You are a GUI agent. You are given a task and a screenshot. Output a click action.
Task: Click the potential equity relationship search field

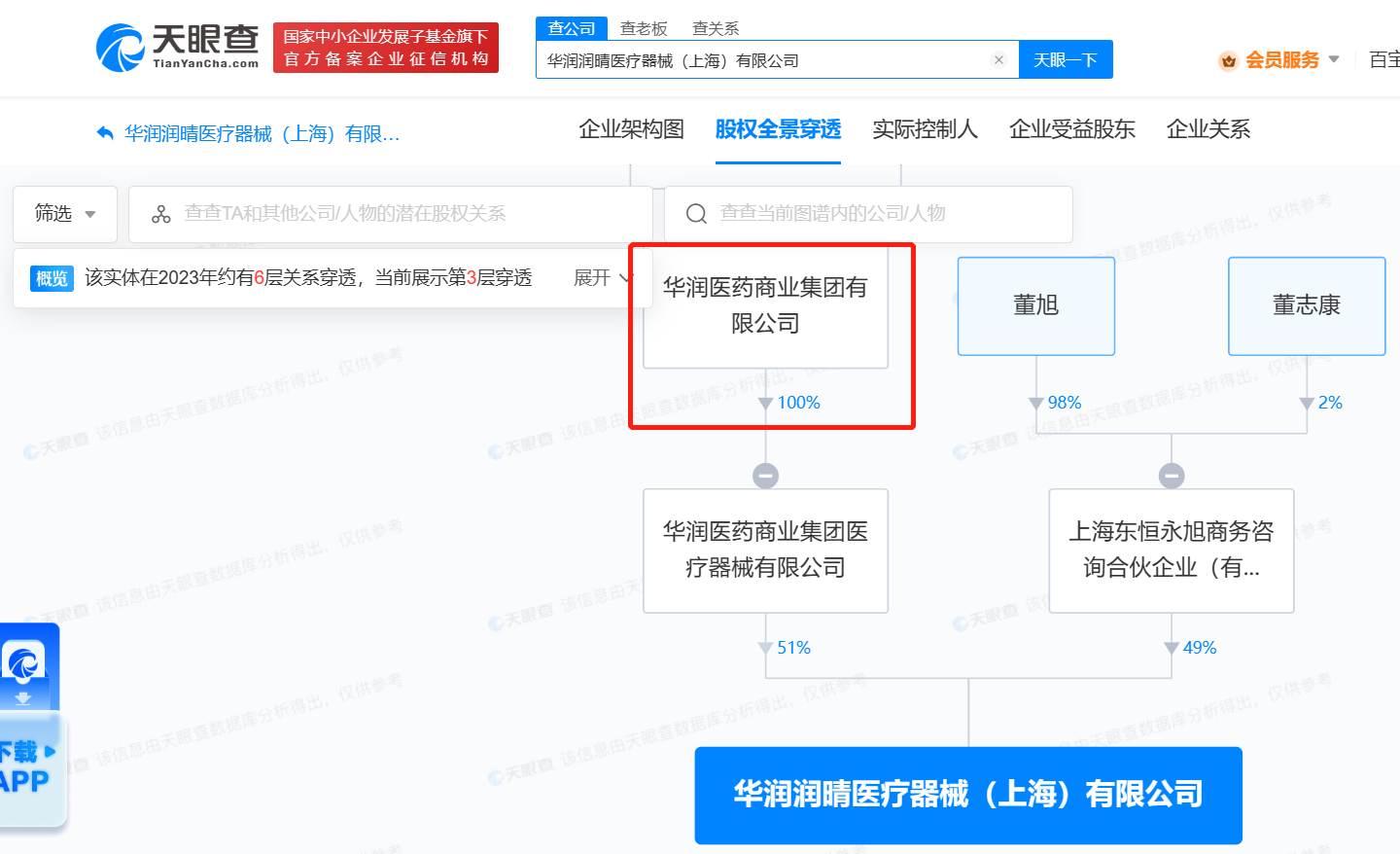click(x=391, y=214)
